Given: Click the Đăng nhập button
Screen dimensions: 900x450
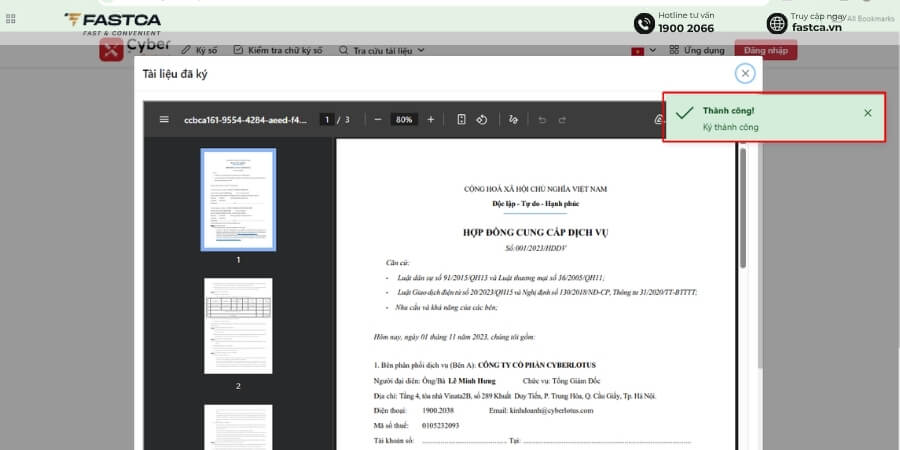Looking at the screenshot, I should [766, 51].
